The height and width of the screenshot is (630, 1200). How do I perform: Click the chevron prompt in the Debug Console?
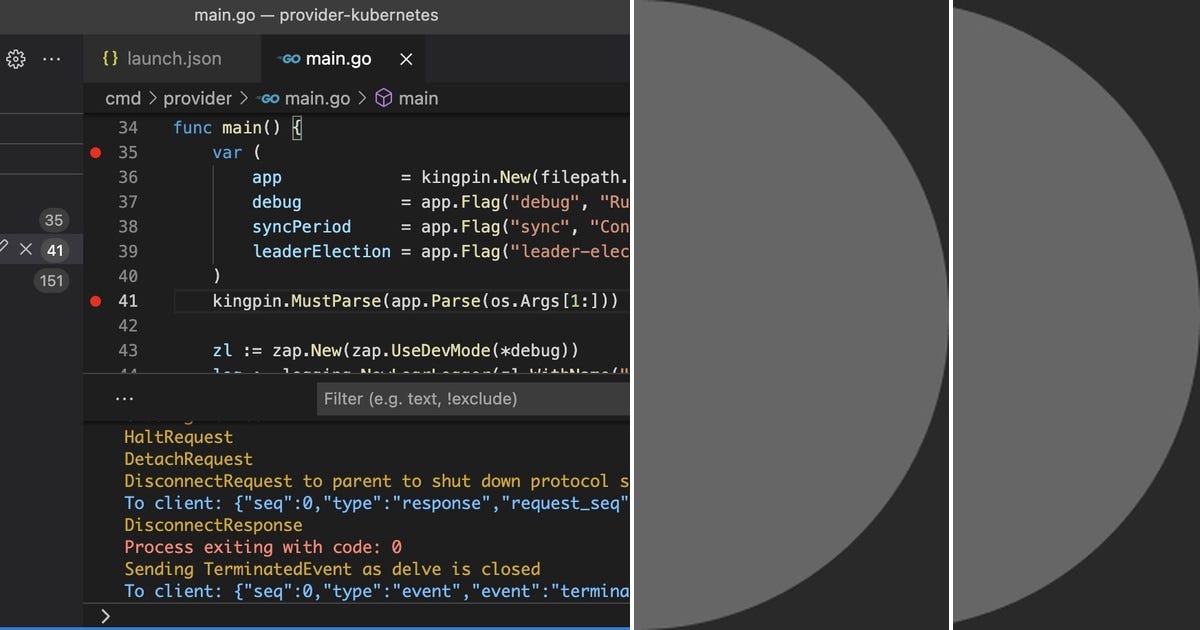pyautogui.click(x=105, y=616)
